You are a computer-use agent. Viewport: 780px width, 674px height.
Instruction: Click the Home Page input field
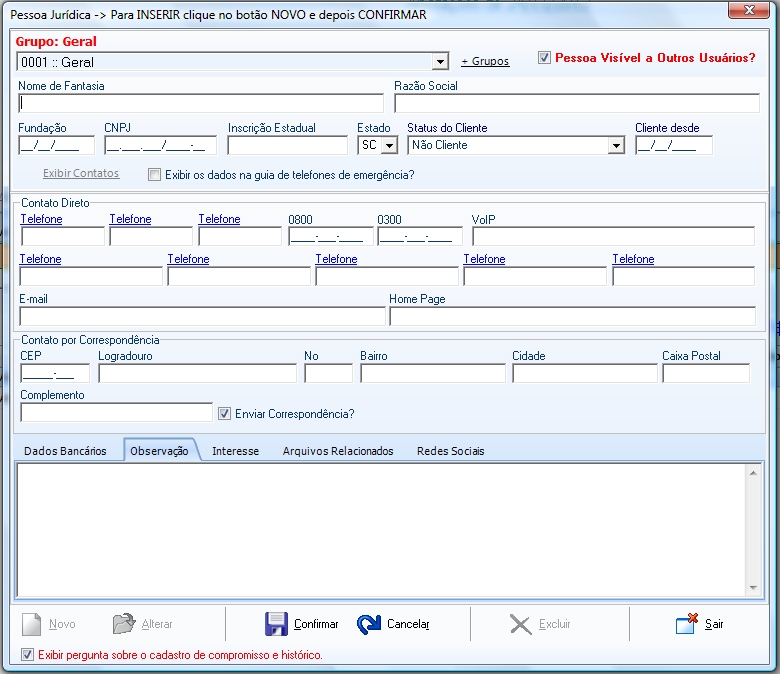[x=573, y=316]
